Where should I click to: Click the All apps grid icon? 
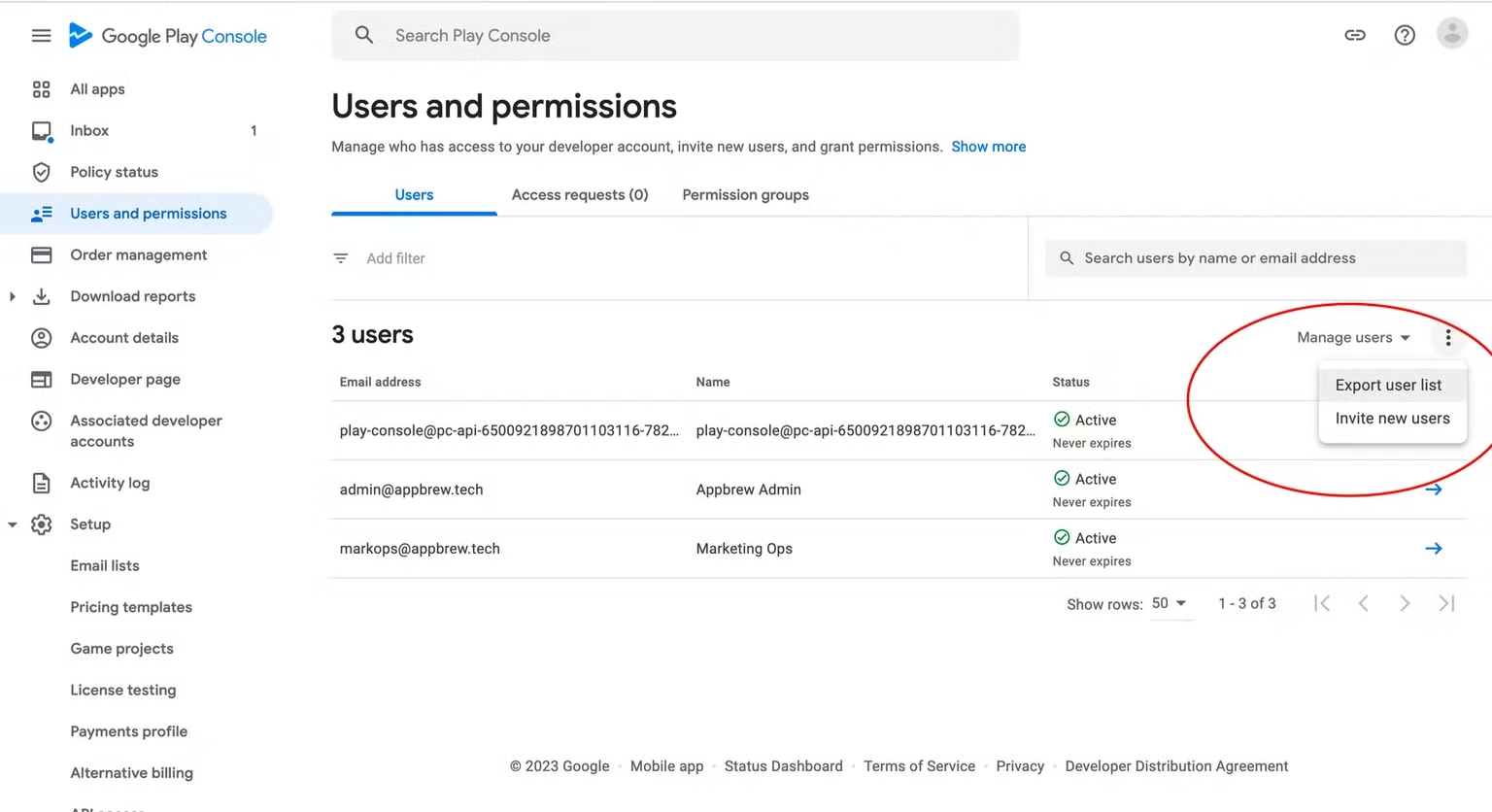[x=41, y=89]
